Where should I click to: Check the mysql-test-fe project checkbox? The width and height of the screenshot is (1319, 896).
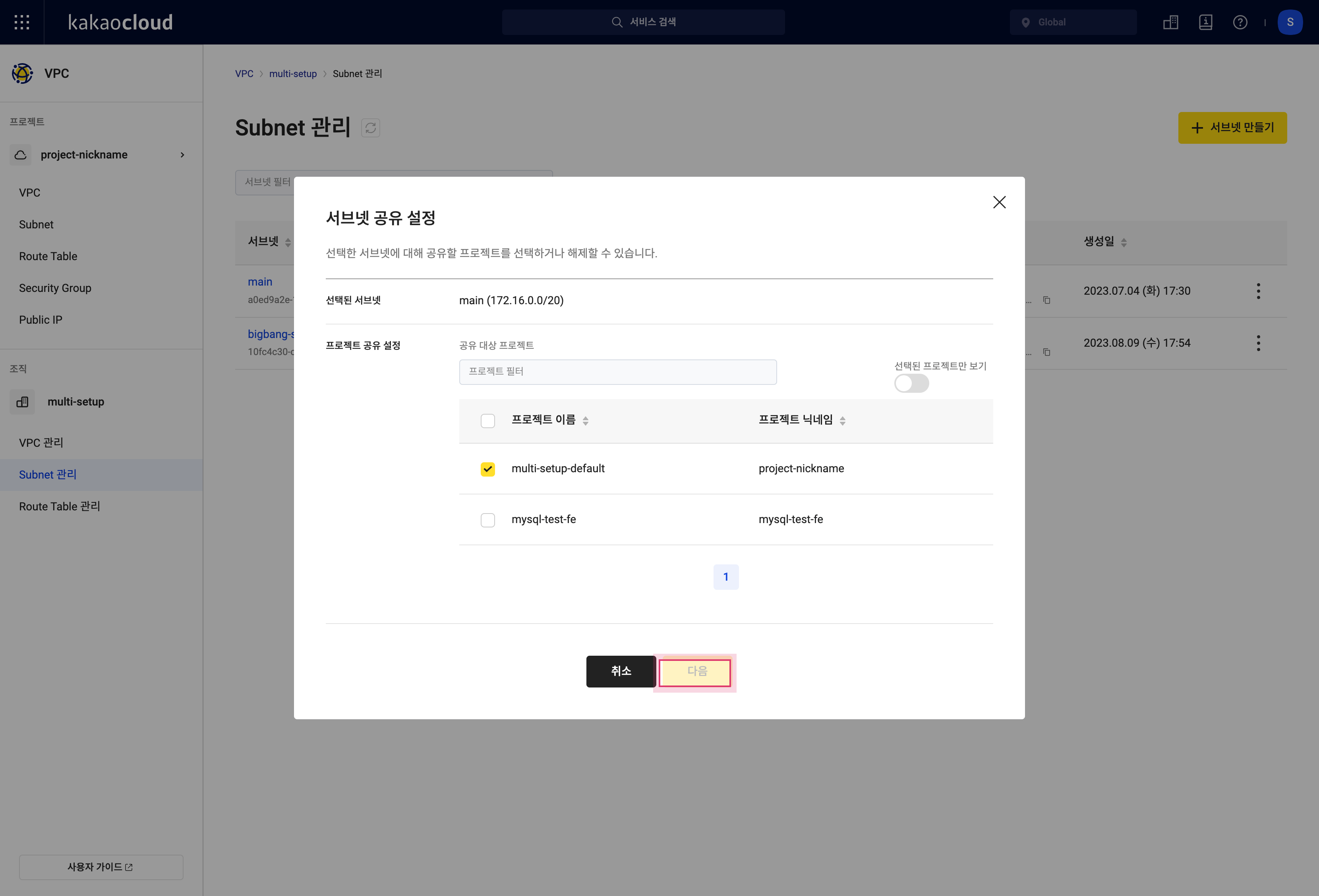(487, 519)
